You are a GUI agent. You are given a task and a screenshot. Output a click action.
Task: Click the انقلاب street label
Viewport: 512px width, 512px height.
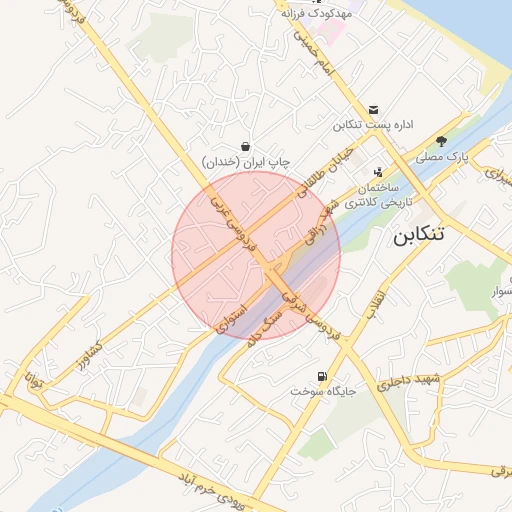click(376, 305)
